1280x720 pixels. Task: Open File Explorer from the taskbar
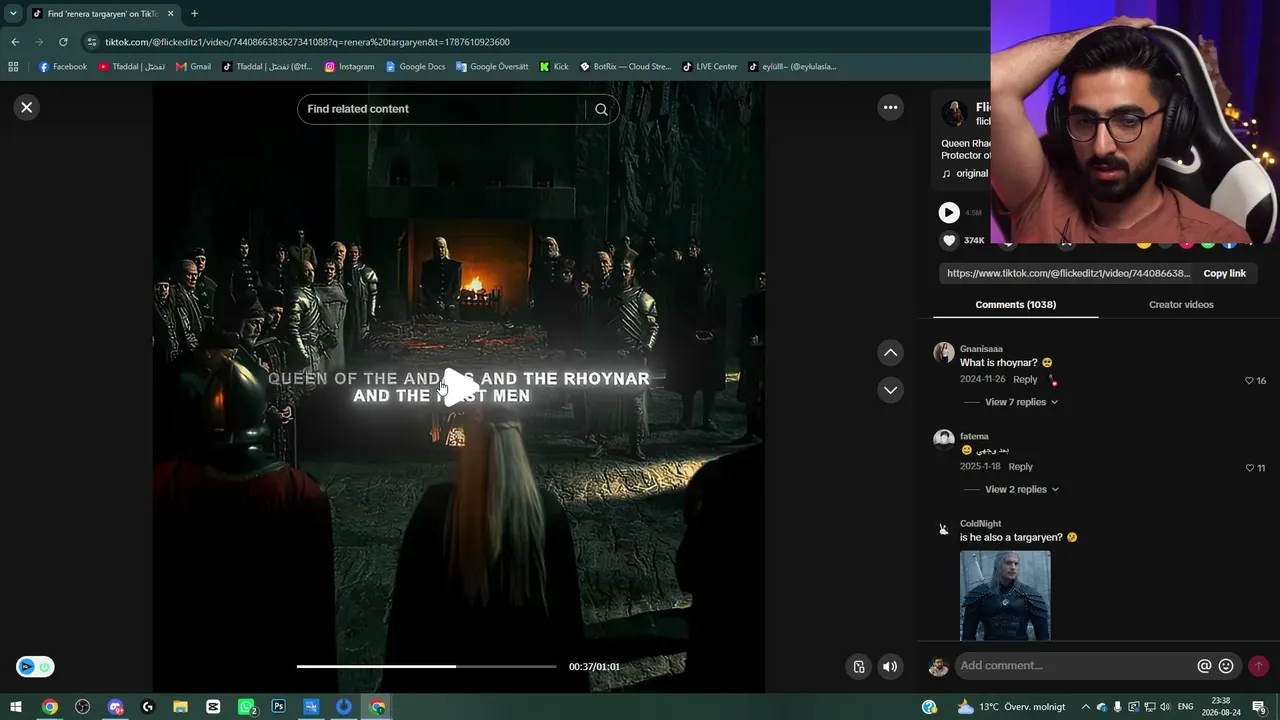(180, 707)
